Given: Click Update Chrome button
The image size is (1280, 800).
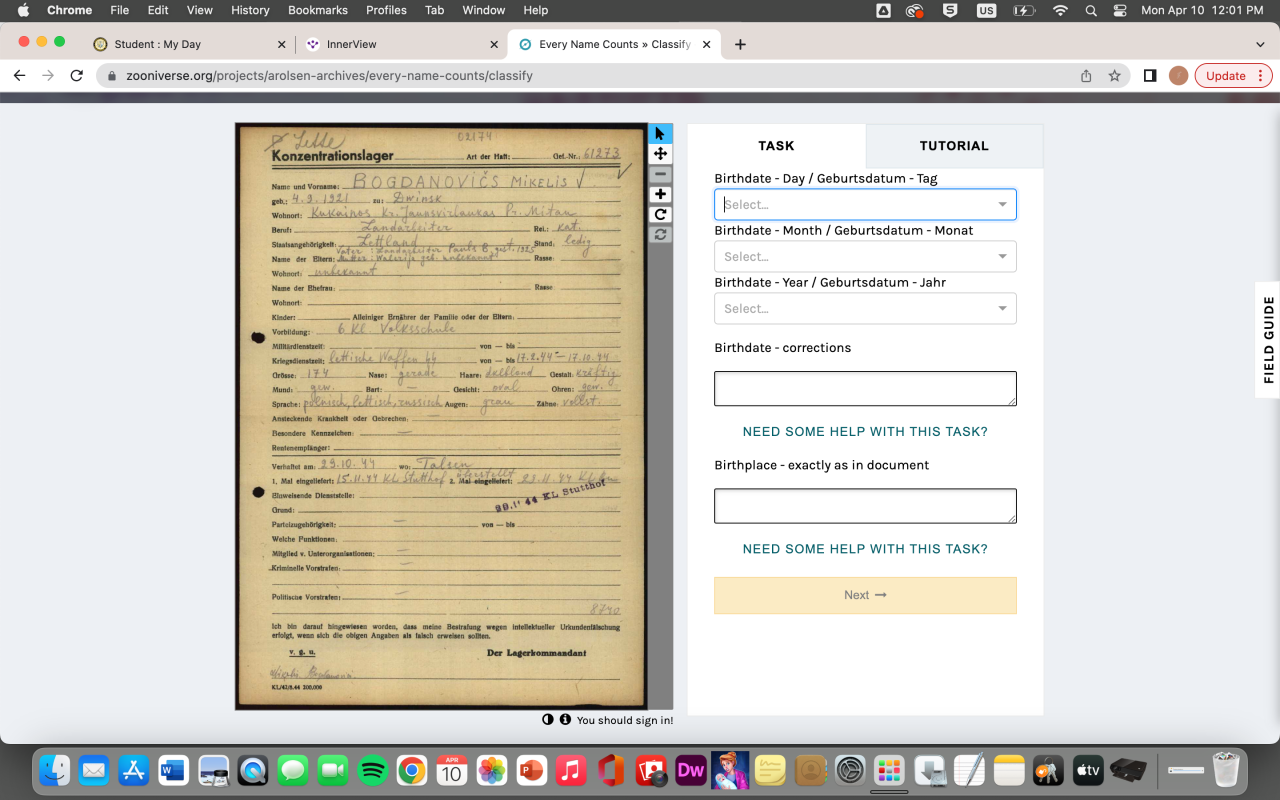Looking at the screenshot, I should tap(1233, 75).
